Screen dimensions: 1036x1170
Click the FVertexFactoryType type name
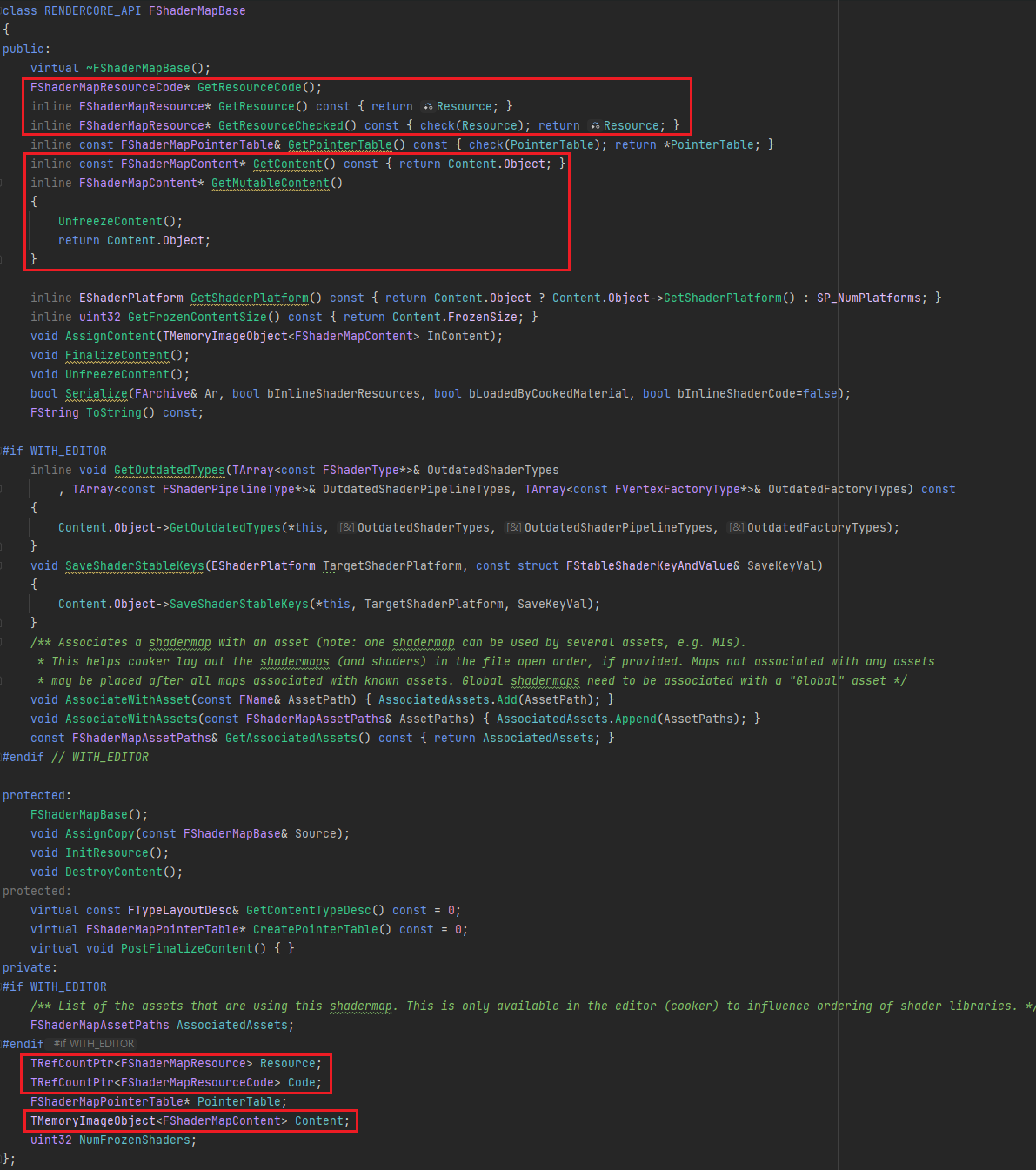tap(678, 489)
